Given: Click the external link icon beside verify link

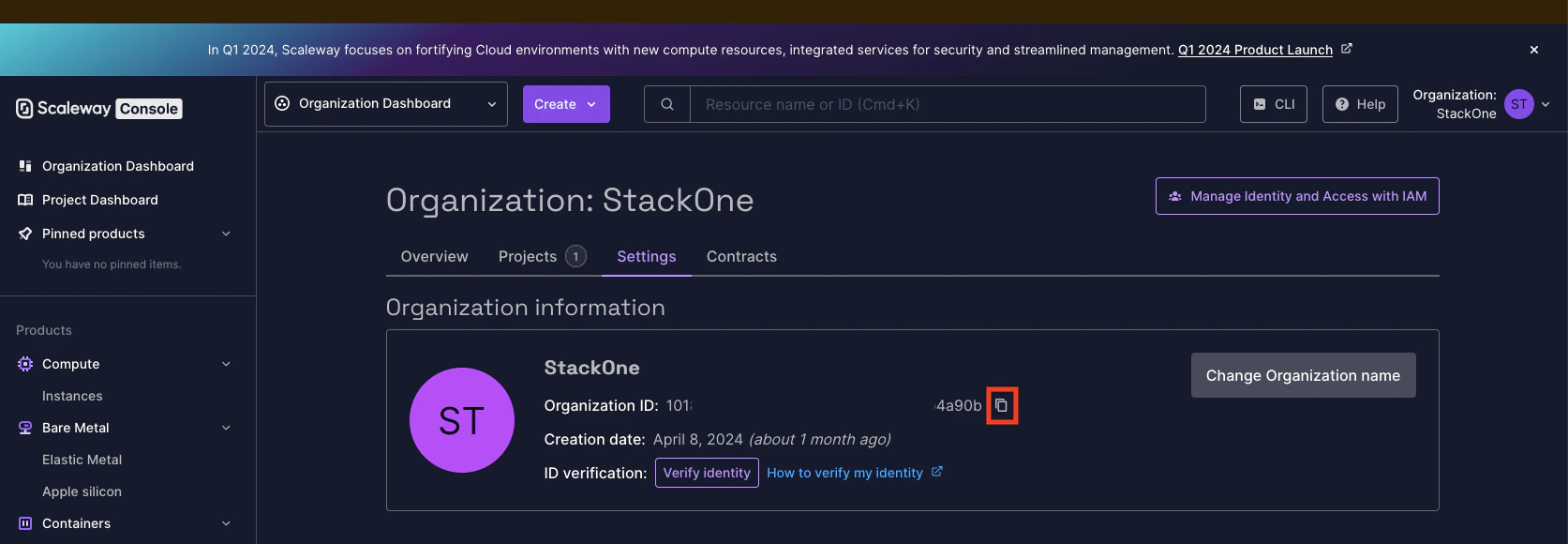Looking at the screenshot, I should coord(936,472).
